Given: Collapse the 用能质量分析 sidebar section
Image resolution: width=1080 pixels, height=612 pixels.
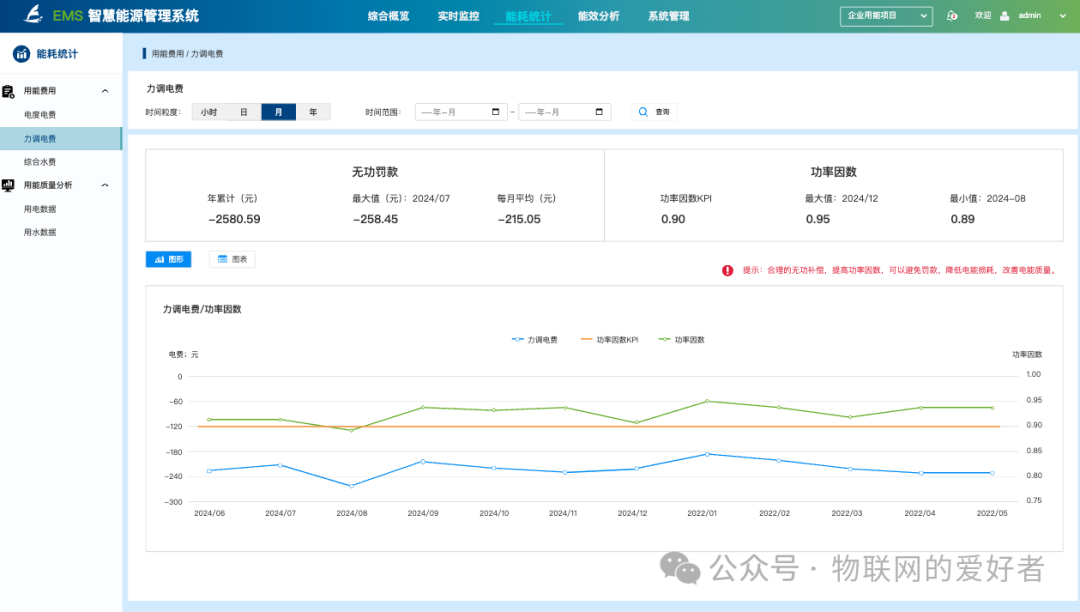Looking at the screenshot, I should tap(104, 184).
